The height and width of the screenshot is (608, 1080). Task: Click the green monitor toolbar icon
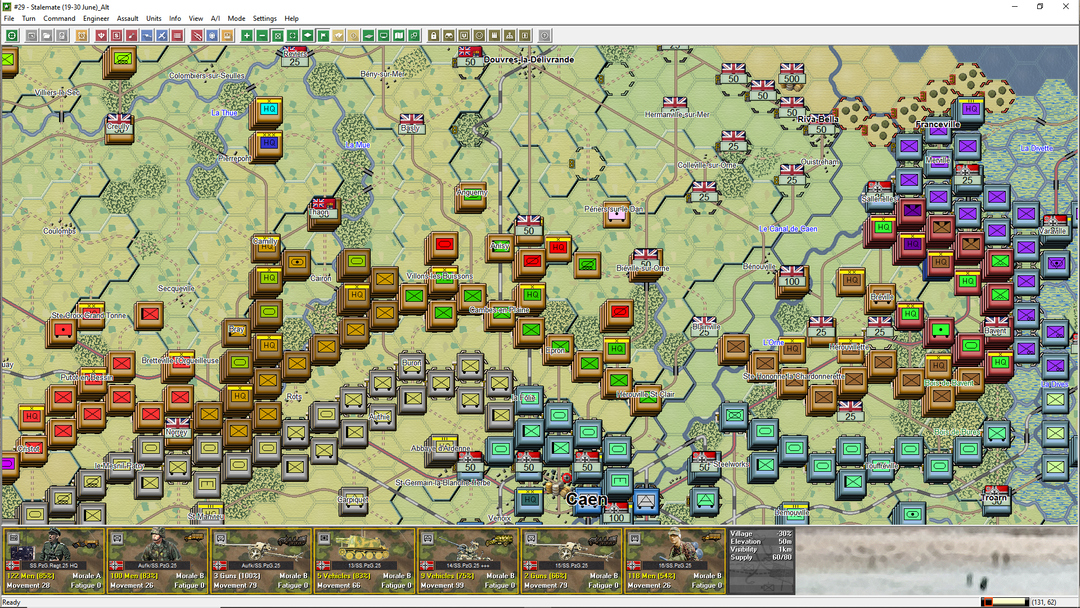coord(384,35)
